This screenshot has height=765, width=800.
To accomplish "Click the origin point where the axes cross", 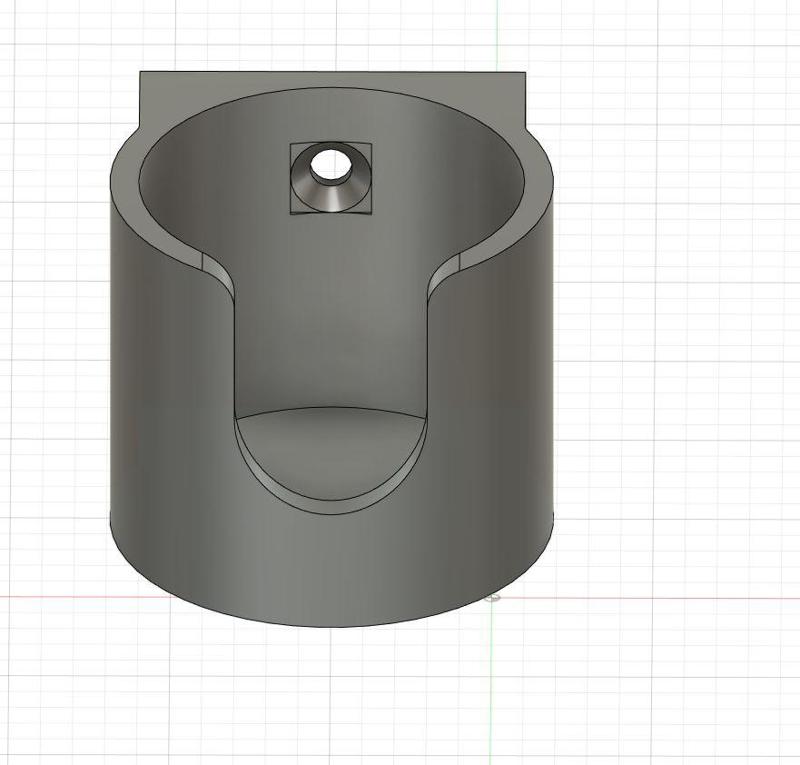I will tap(491, 598).
